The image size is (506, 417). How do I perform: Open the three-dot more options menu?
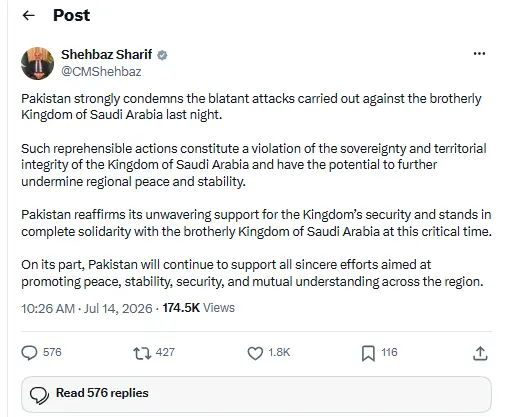(x=479, y=53)
